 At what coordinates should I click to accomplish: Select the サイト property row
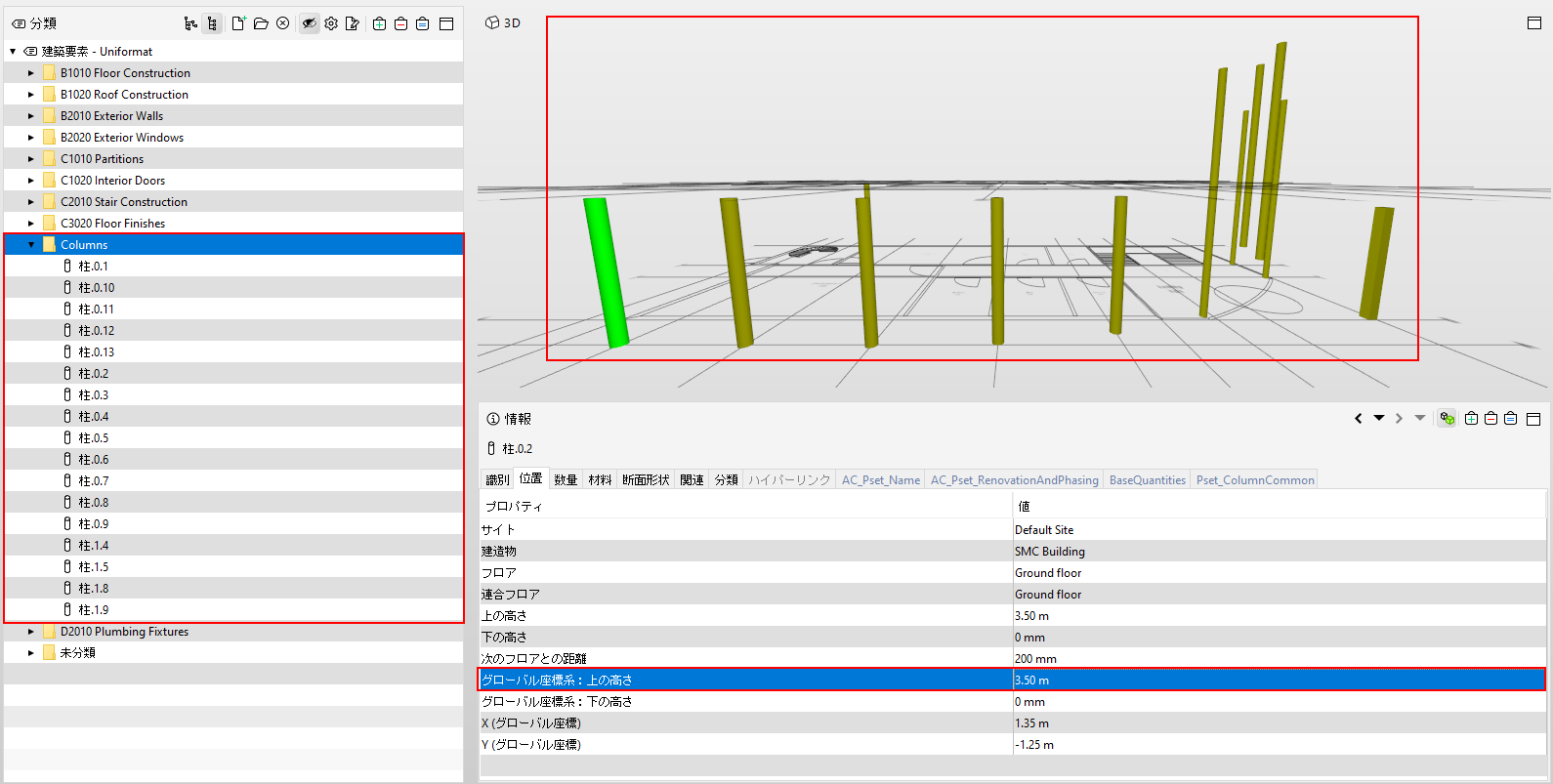tap(1013, 530)
